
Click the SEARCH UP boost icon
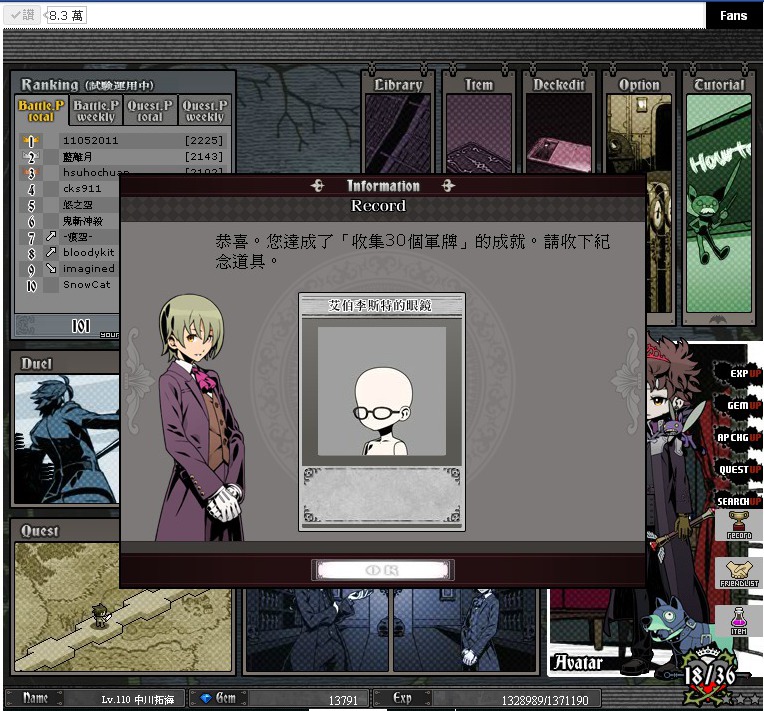point(739,501)
